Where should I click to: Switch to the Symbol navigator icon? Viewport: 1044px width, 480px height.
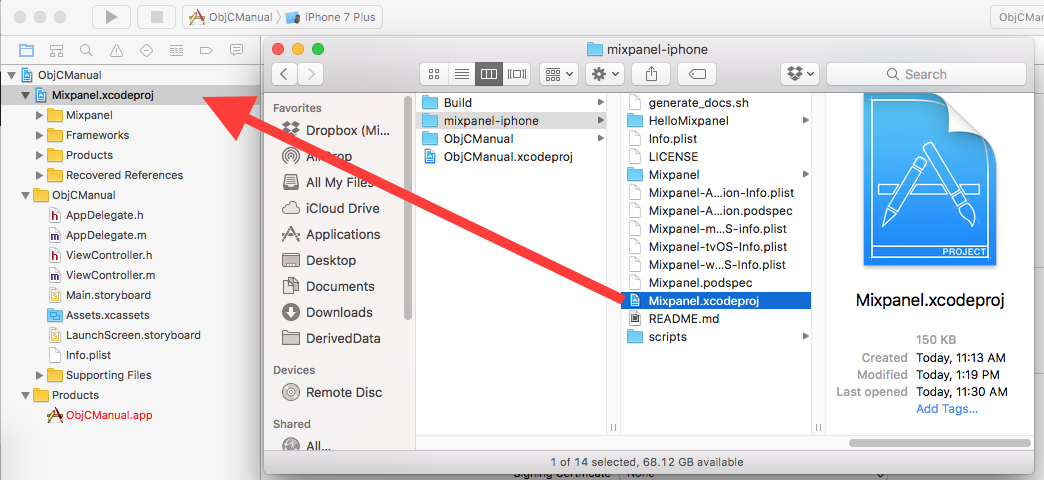click(x=57, y=50)
